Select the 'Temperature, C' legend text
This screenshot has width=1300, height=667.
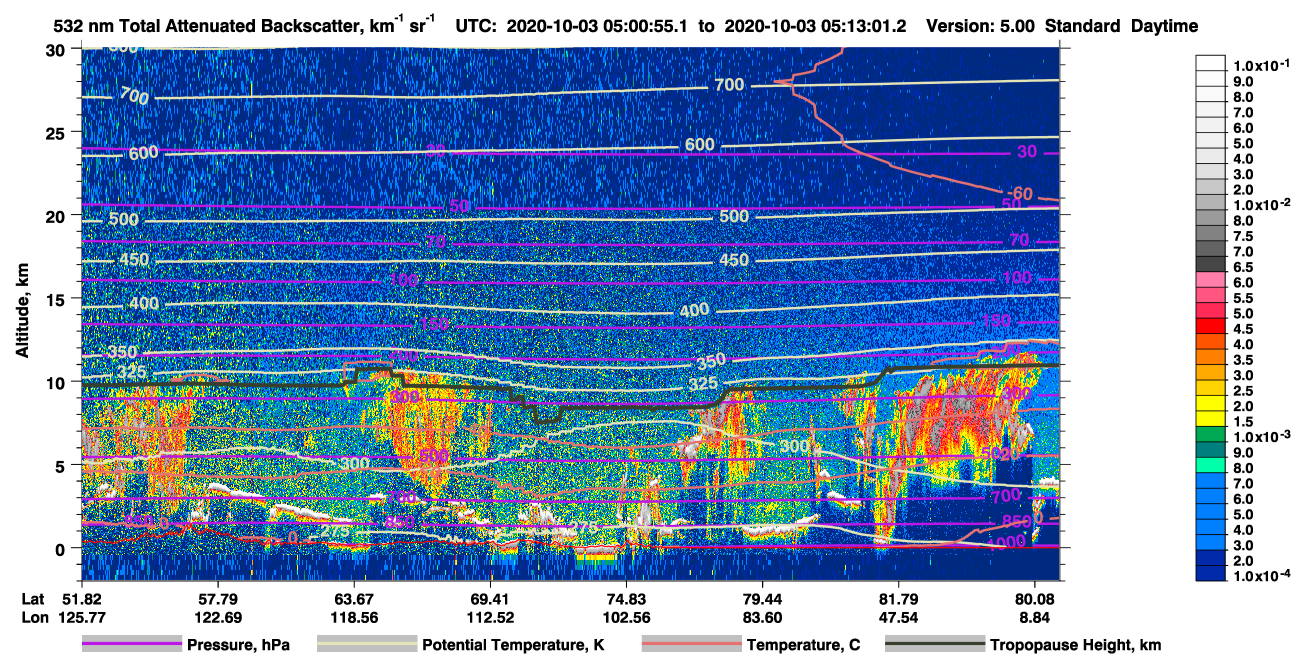(x=803, y=645)
